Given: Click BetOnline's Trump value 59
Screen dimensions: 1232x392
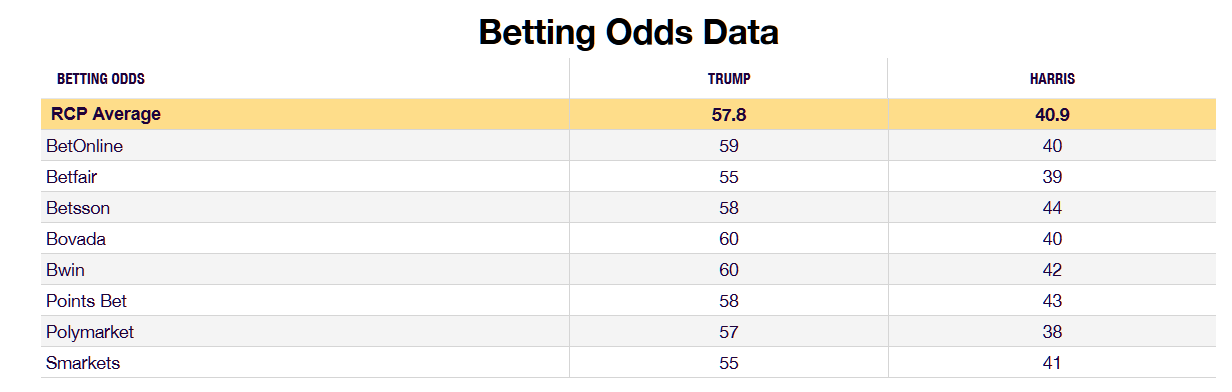Looking at the screenshot, I should 729,146.
